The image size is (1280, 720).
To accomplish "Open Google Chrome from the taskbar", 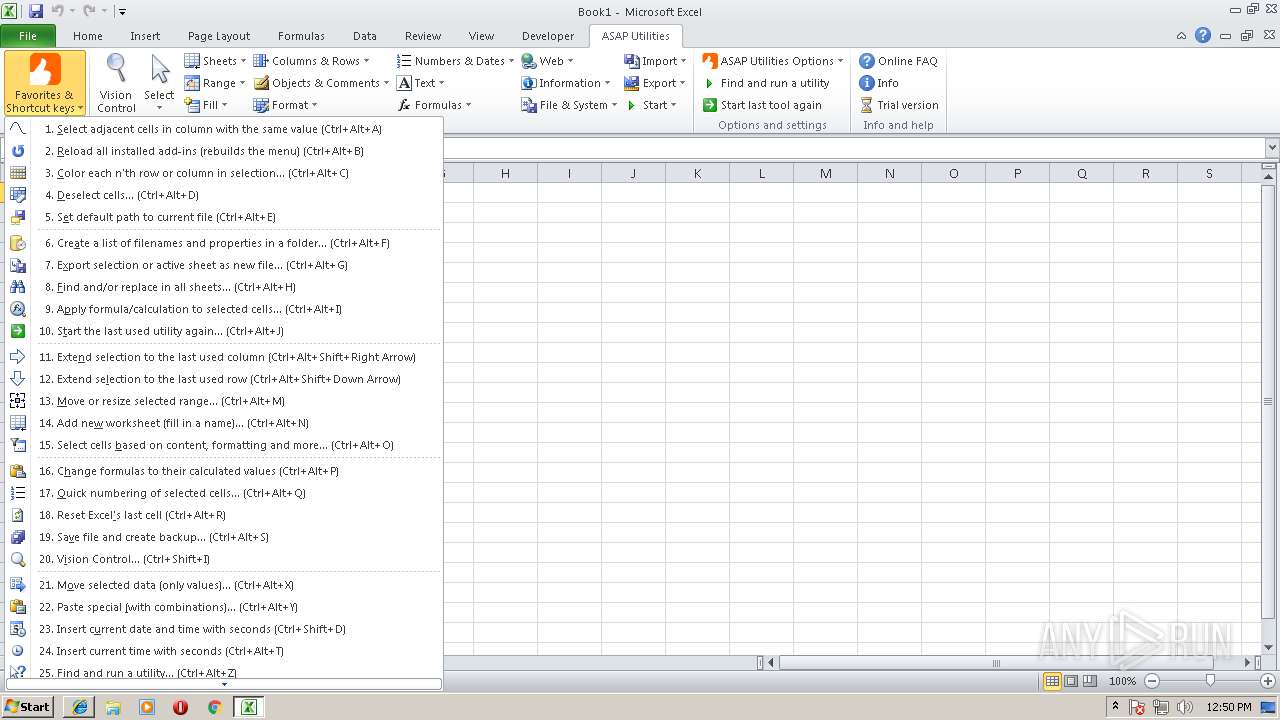I will coord(214,707).
